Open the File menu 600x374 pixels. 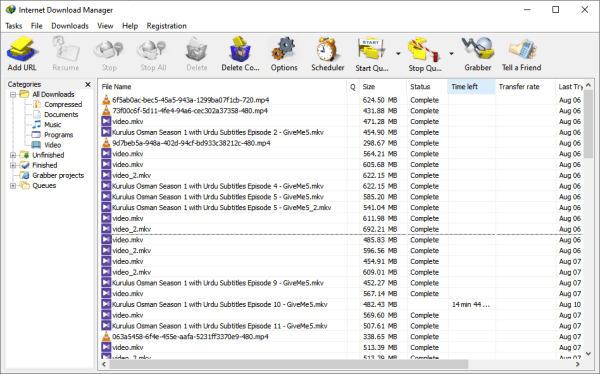[36, 26]
